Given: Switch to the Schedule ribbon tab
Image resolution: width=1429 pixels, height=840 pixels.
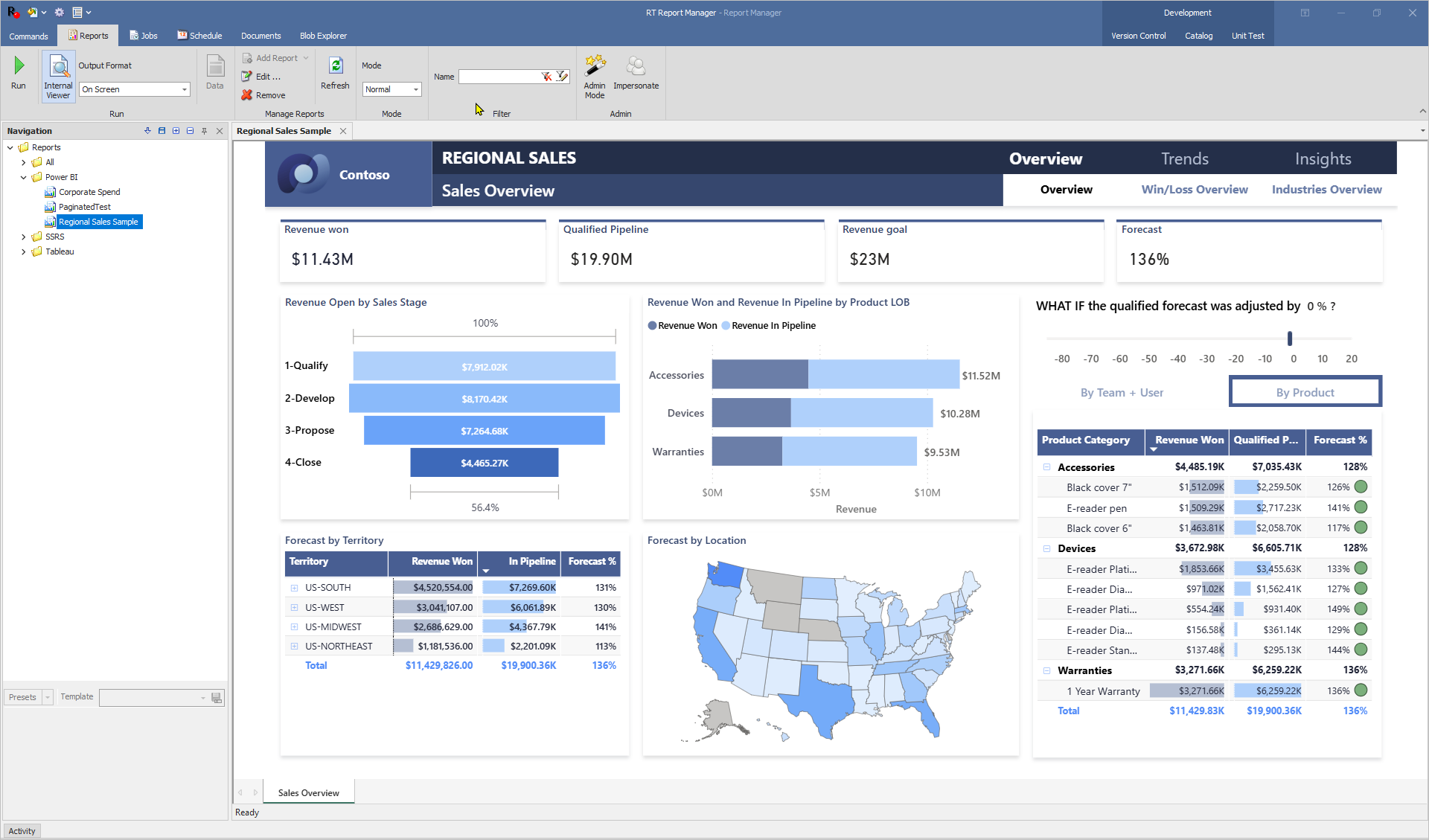Looking at the screenshot, I should coord(199,36).
